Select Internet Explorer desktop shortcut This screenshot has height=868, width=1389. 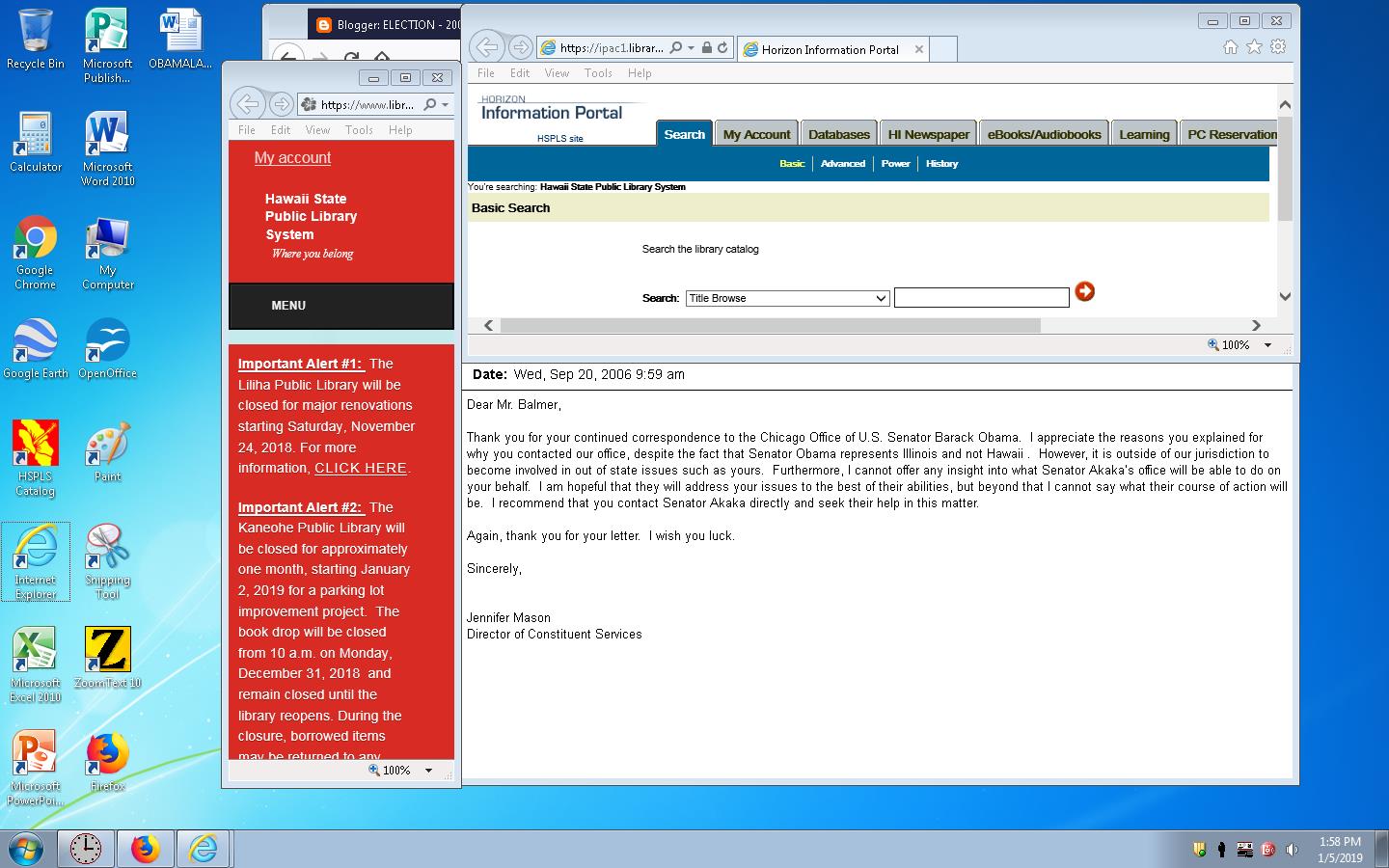pyautogui.click(x=35, y=562)
